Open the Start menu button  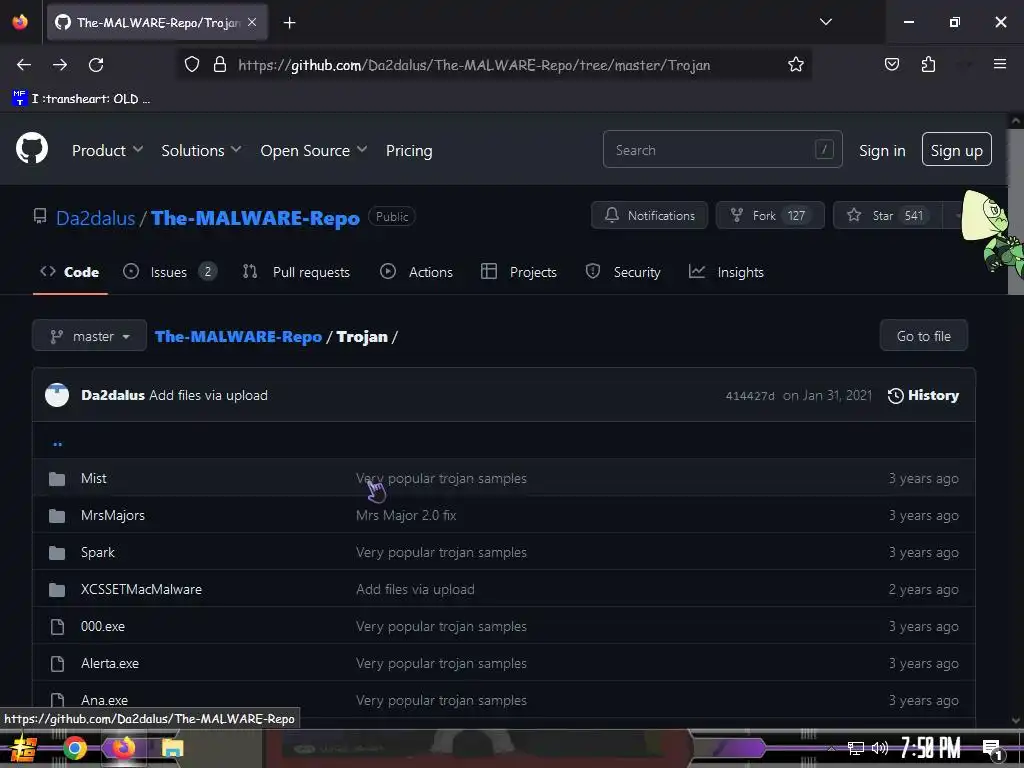[x=23, y=748]
